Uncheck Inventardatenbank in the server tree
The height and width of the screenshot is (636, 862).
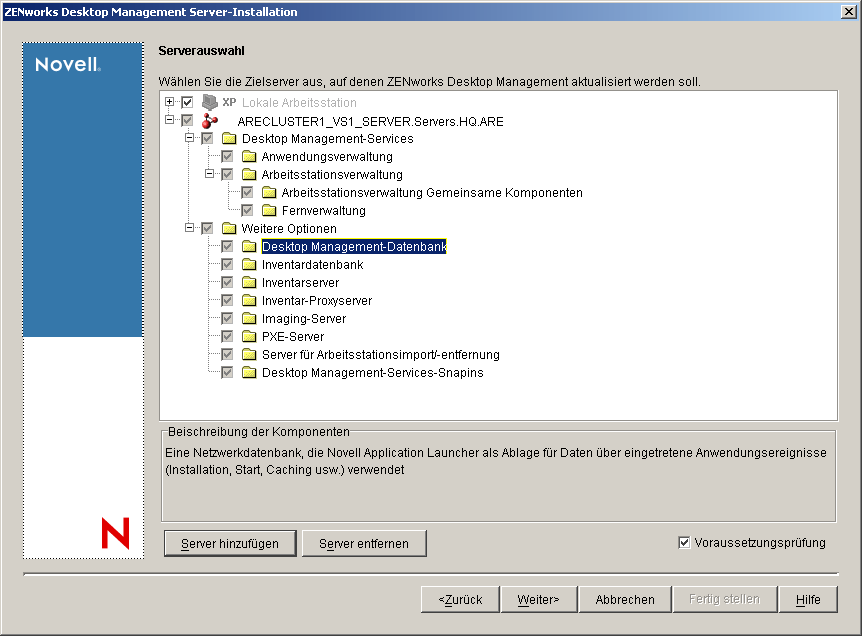click(227, 263)
